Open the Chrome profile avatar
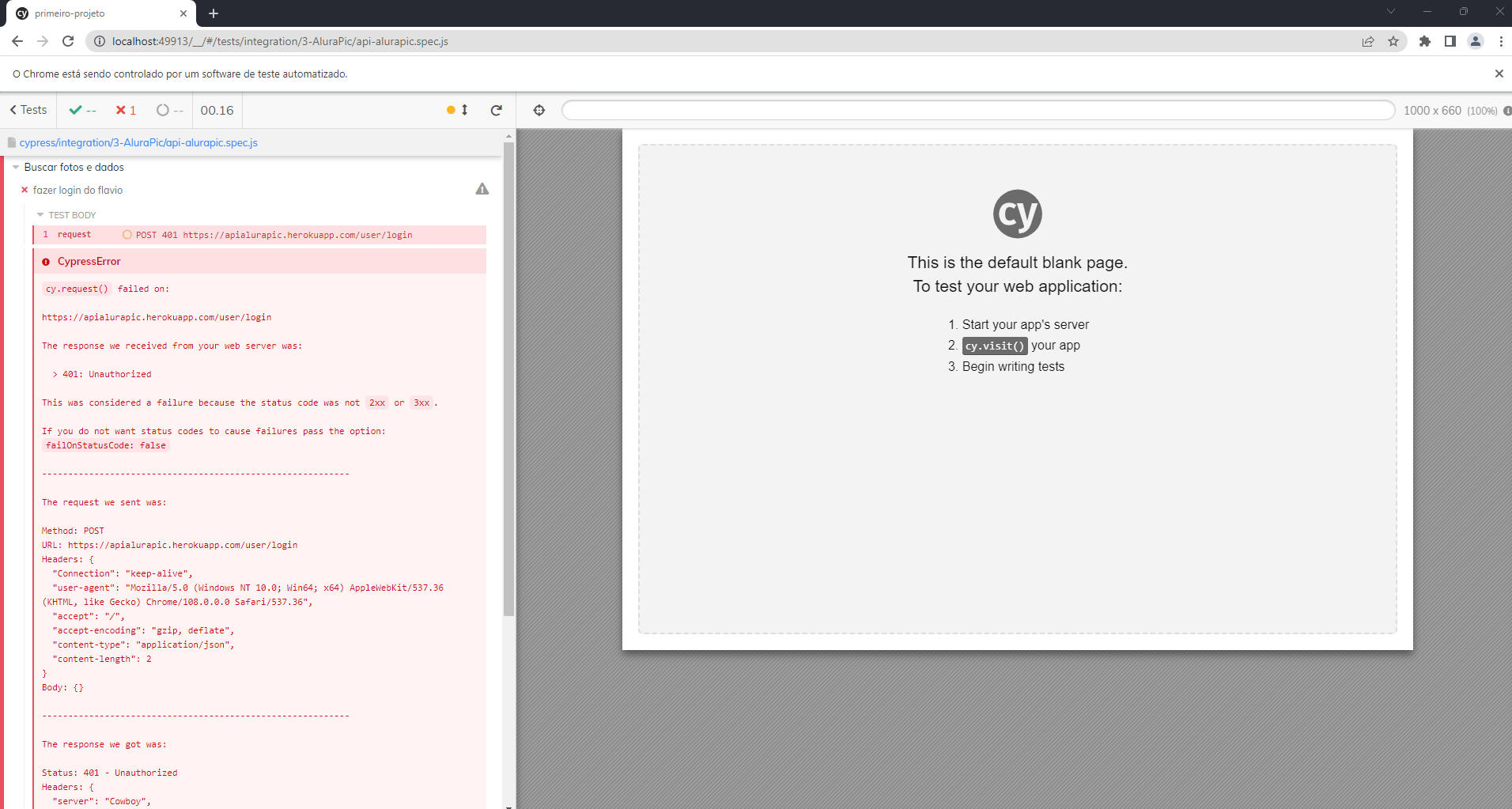This screenshot has width=1512, height=809. [x=1476, y=41]
